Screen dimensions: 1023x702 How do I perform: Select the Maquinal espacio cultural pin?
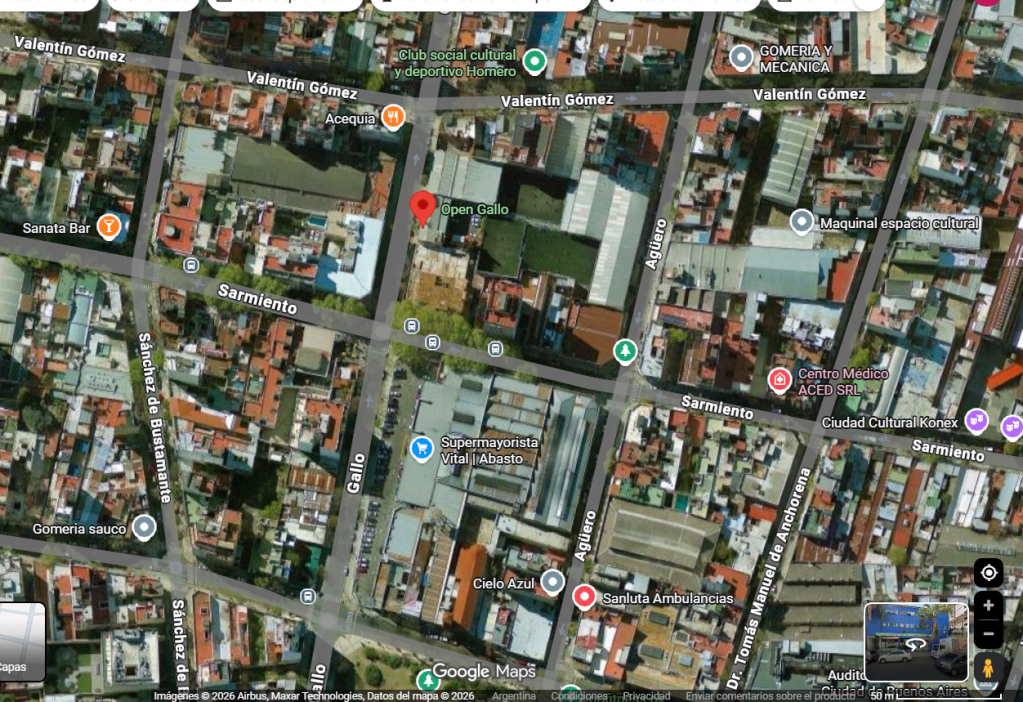[801, 222]
